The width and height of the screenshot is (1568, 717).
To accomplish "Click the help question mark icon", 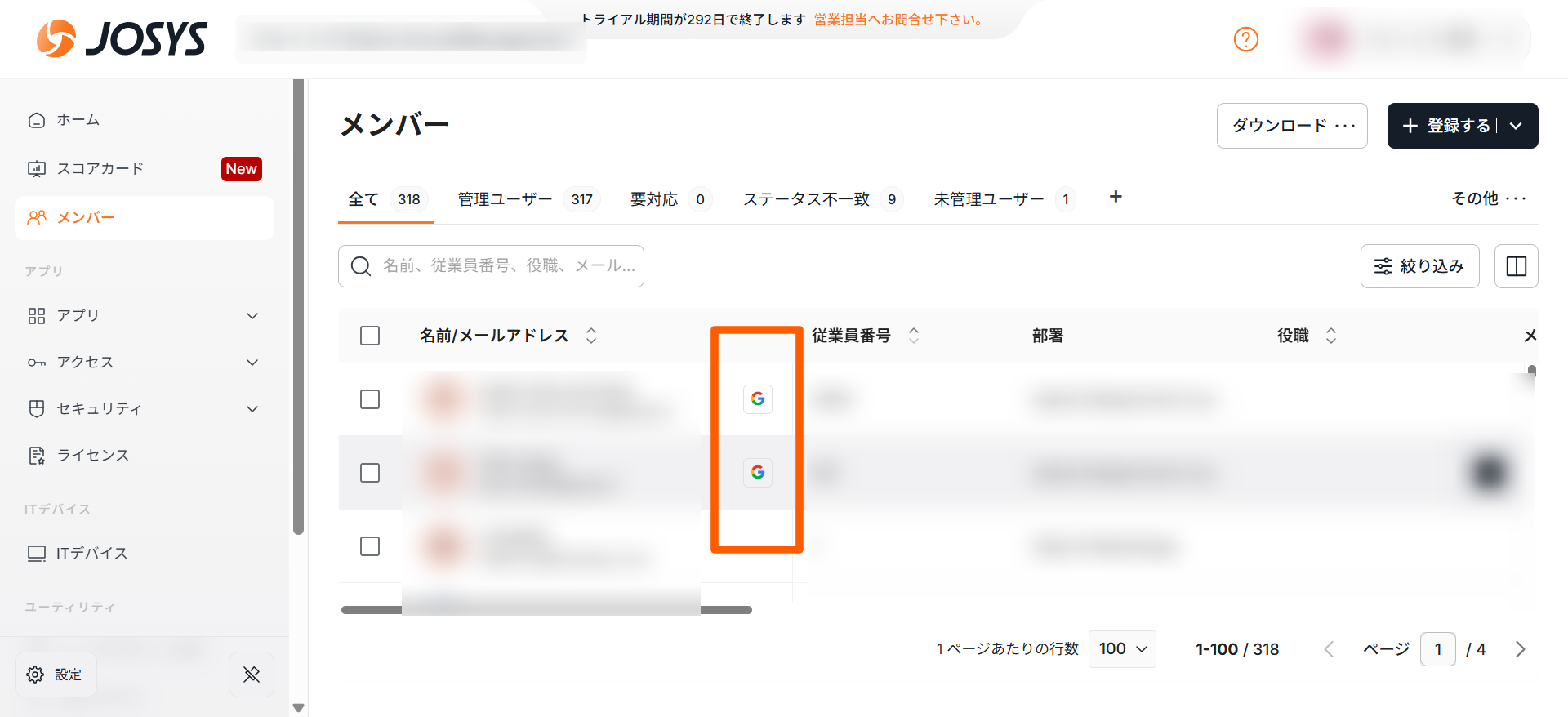I will 1245,39.
